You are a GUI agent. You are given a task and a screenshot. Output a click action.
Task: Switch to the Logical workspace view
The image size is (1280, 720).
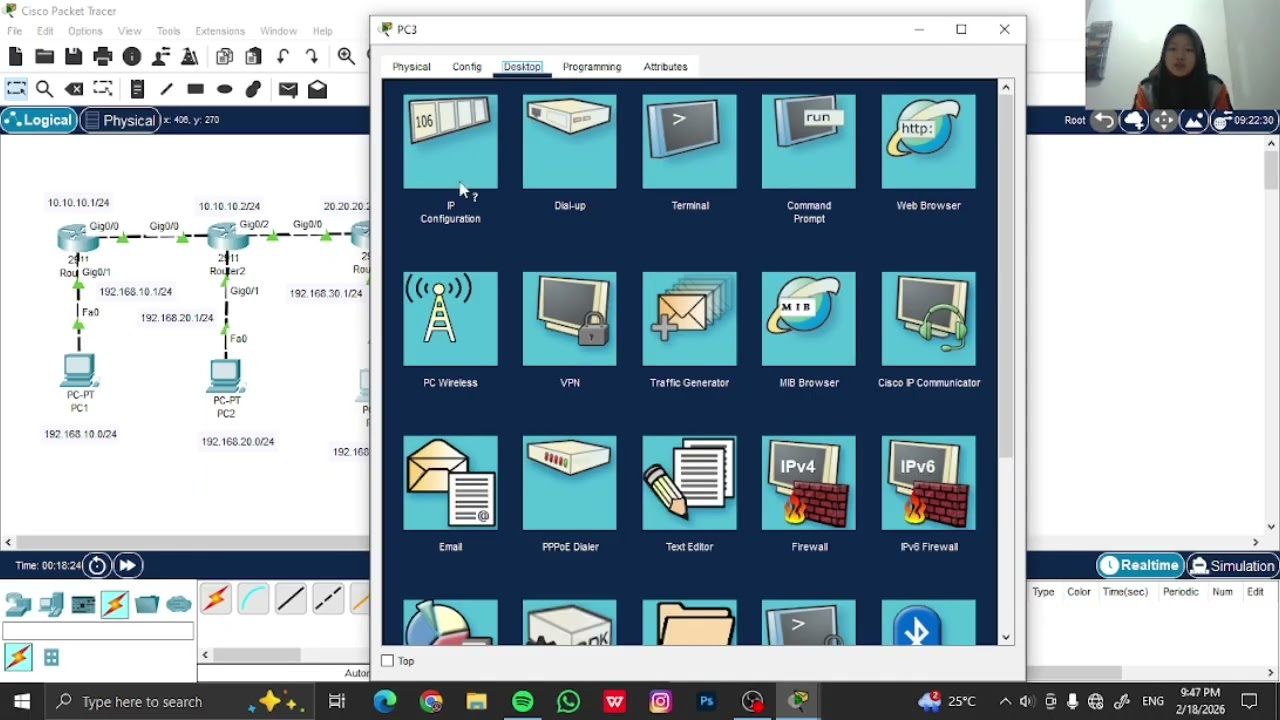38,120
